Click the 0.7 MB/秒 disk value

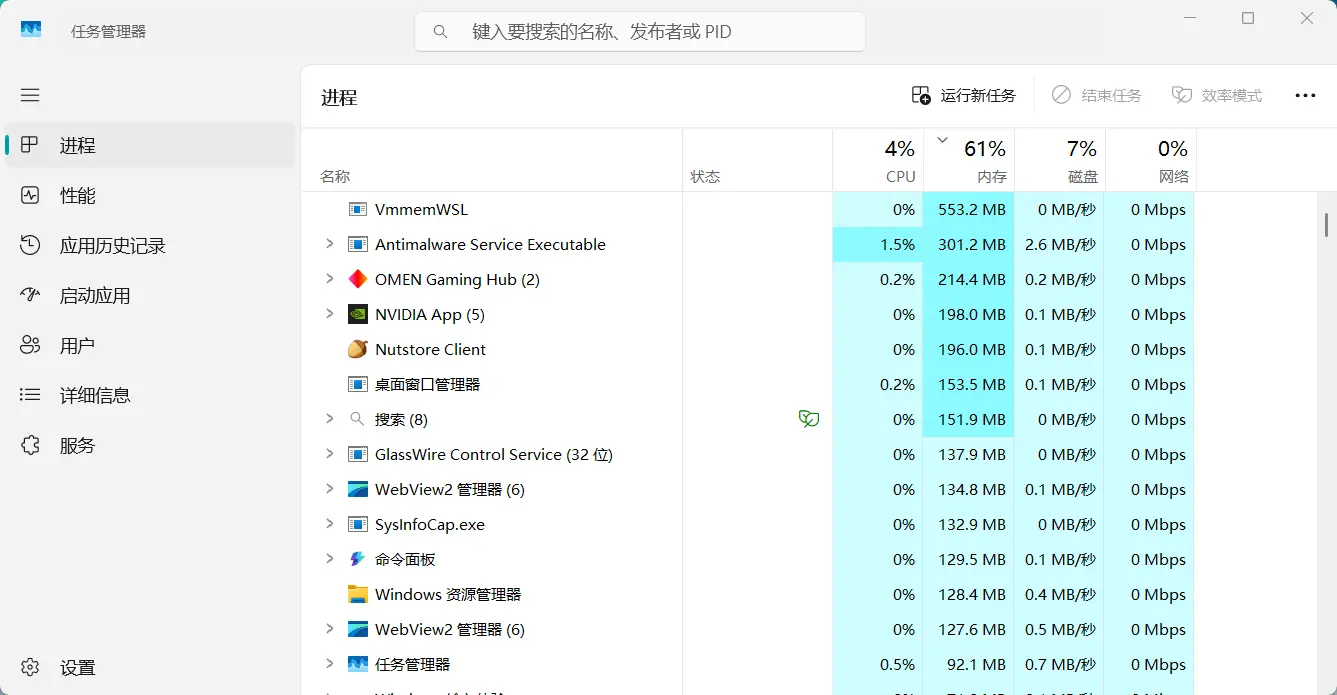pos(1060,664)
